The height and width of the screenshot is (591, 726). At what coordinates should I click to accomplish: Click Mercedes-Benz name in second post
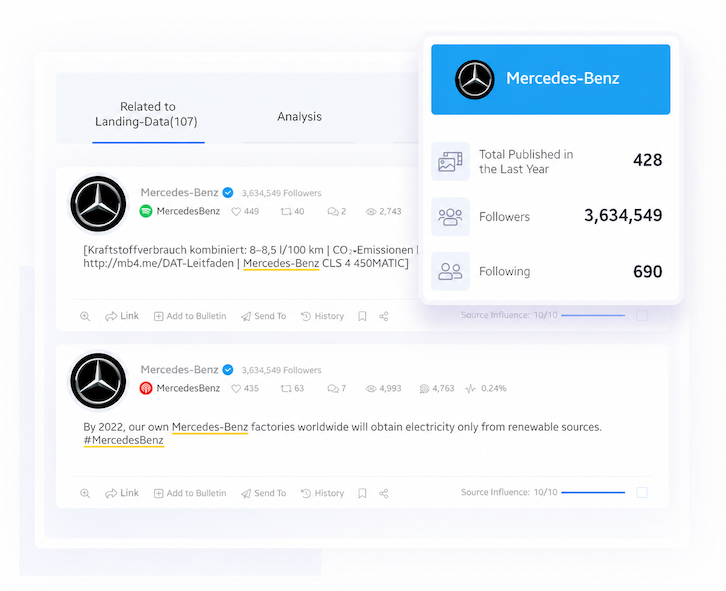(179, 369)
